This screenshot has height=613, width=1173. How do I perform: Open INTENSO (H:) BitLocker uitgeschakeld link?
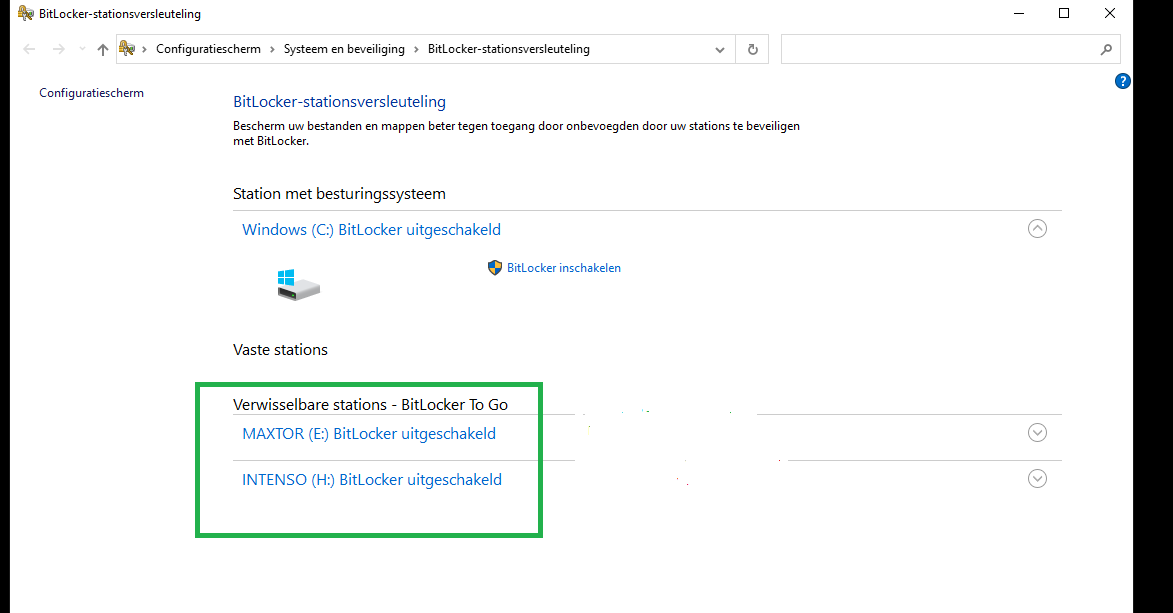point(372,480)
